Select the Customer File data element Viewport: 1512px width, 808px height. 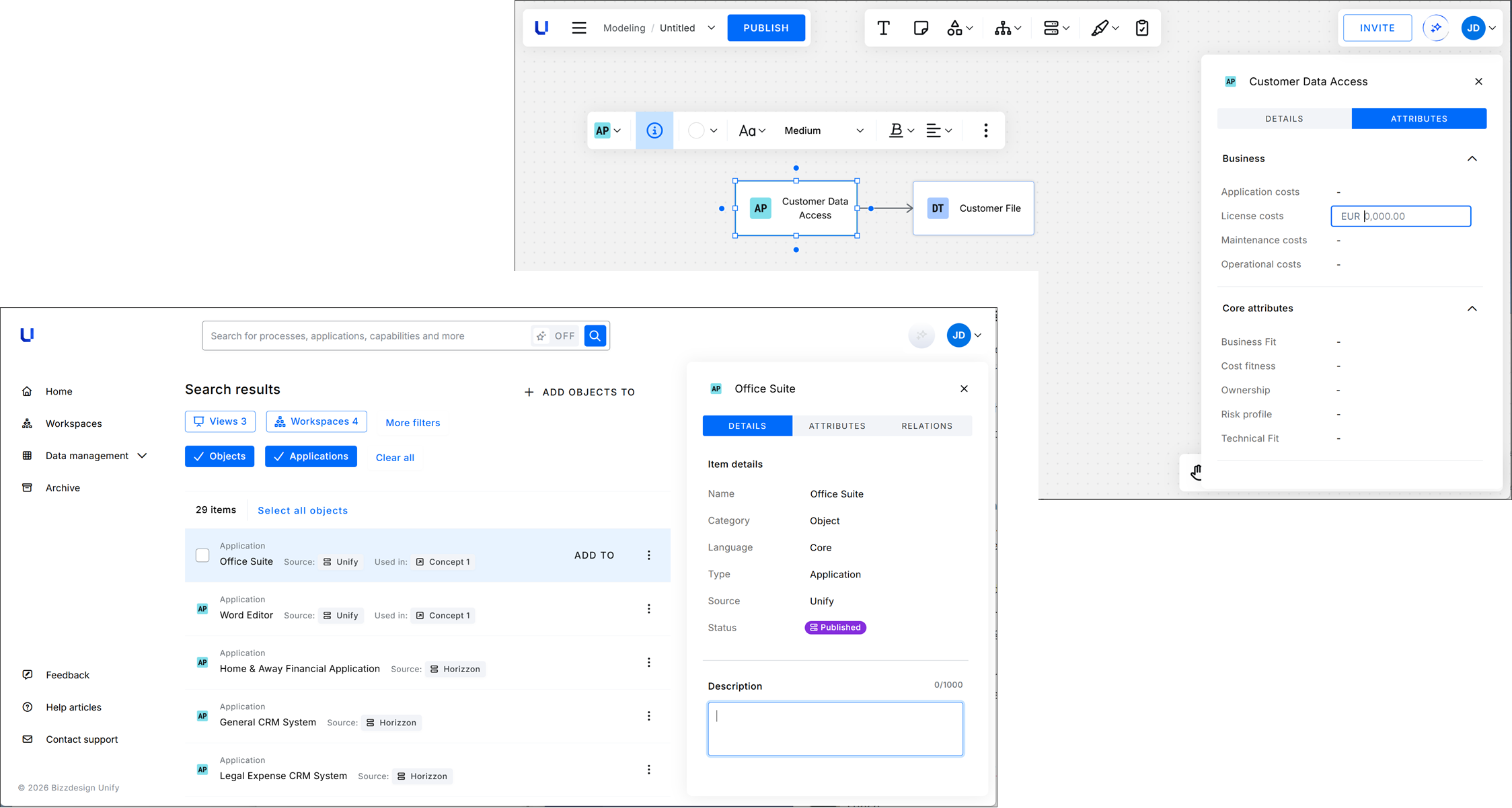(973, 208)
